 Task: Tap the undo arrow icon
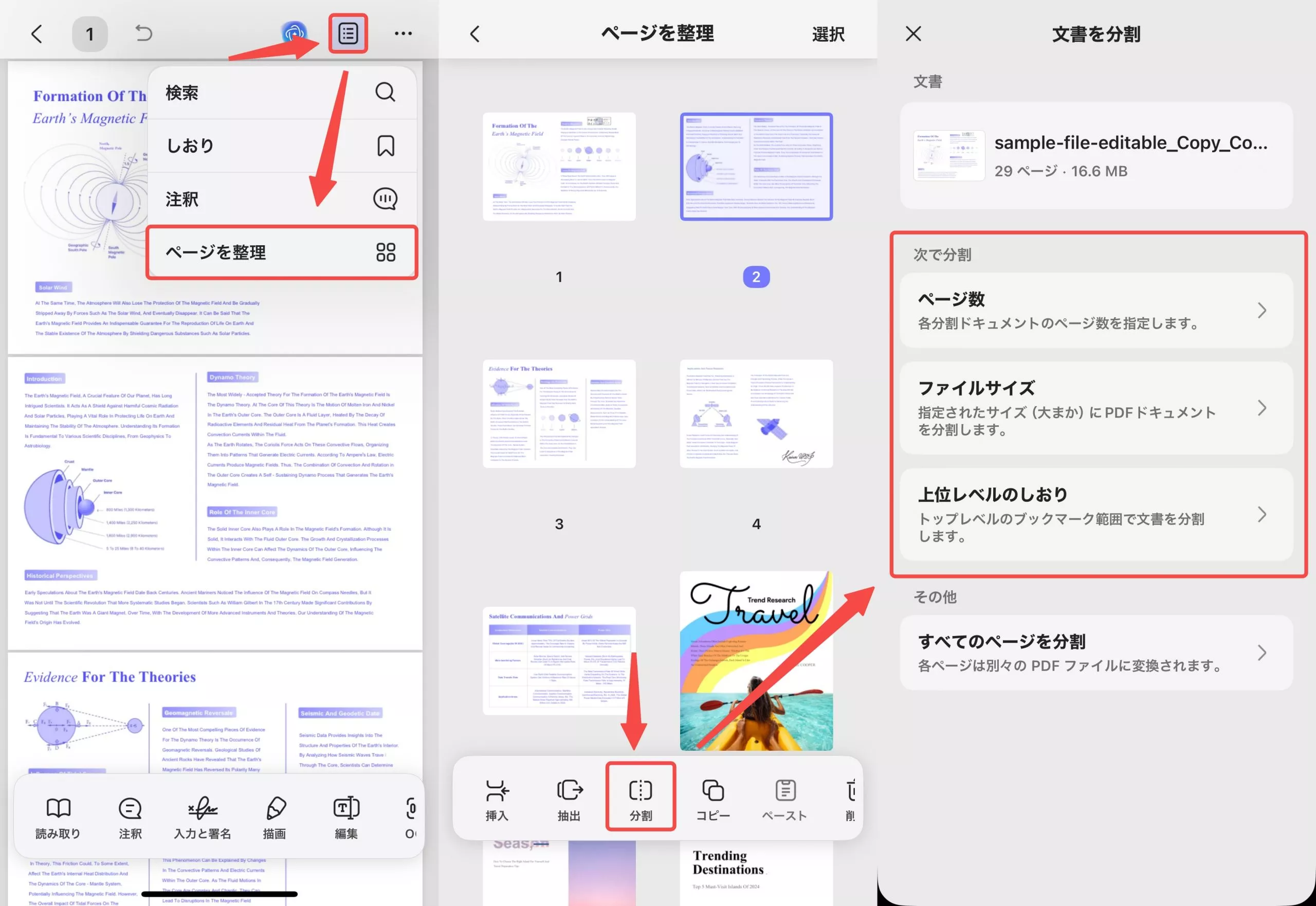click(143, 33)
